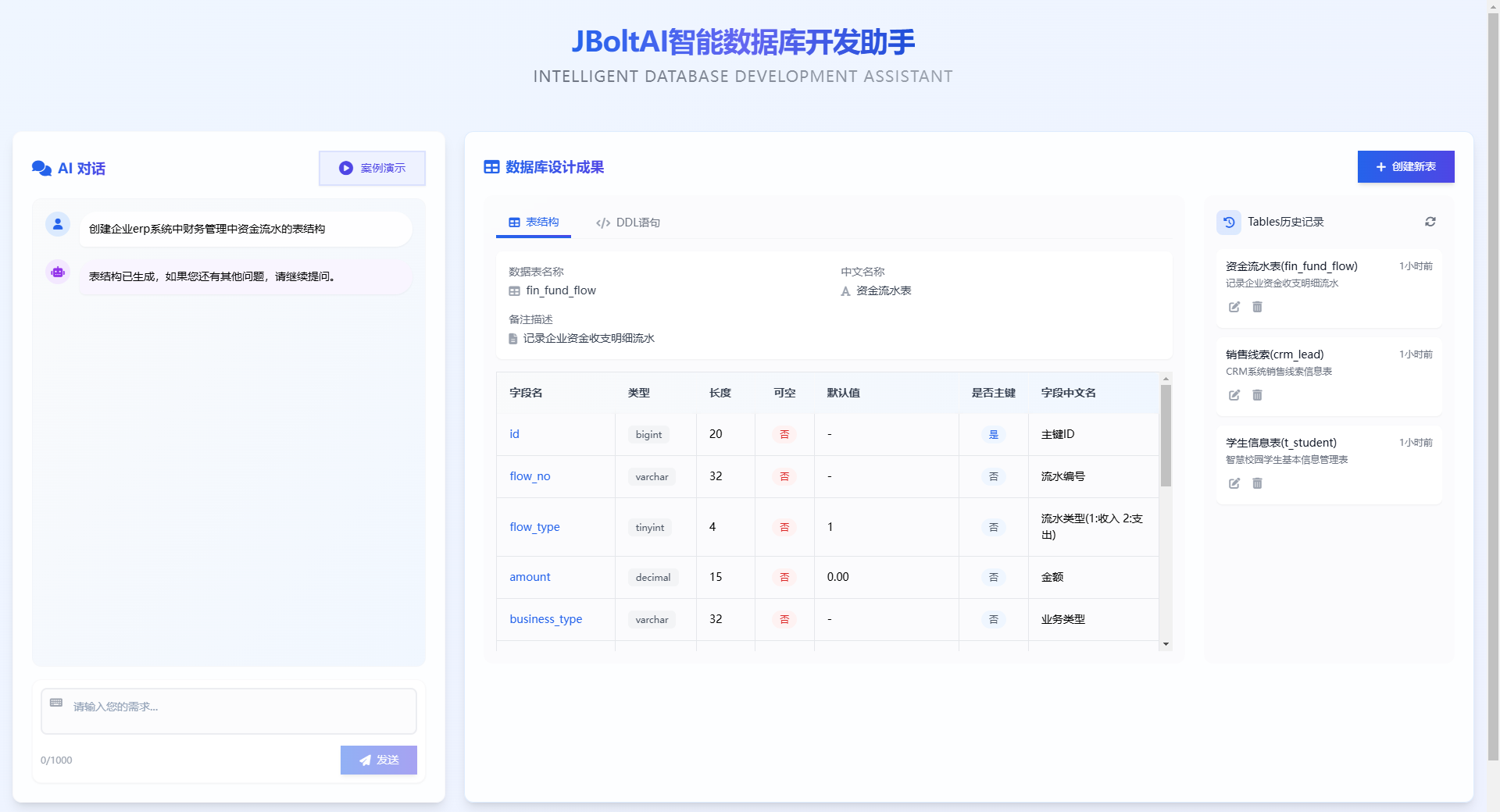Click the table icon beside fin_fund_flow name

click(x=514, y=291)
